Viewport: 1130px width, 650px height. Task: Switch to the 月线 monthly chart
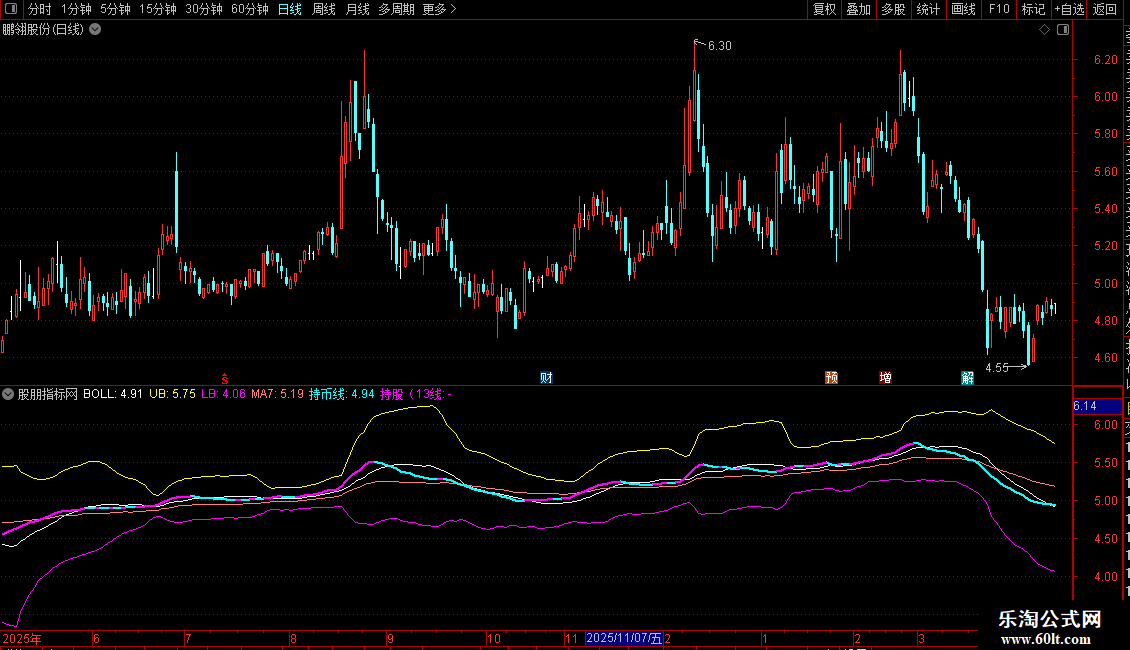click(357, 9)
